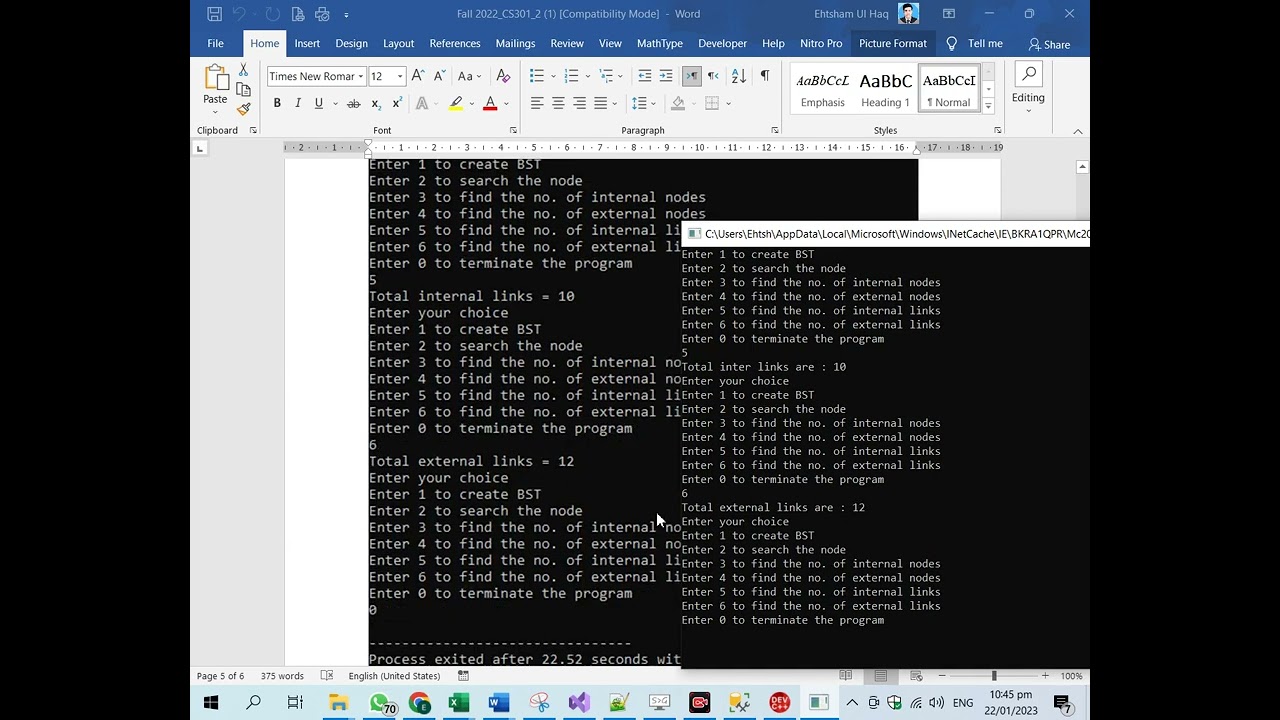1280x720 pixels.
Task: Toggle strikethrough formatting
Action: pos(354,104)
